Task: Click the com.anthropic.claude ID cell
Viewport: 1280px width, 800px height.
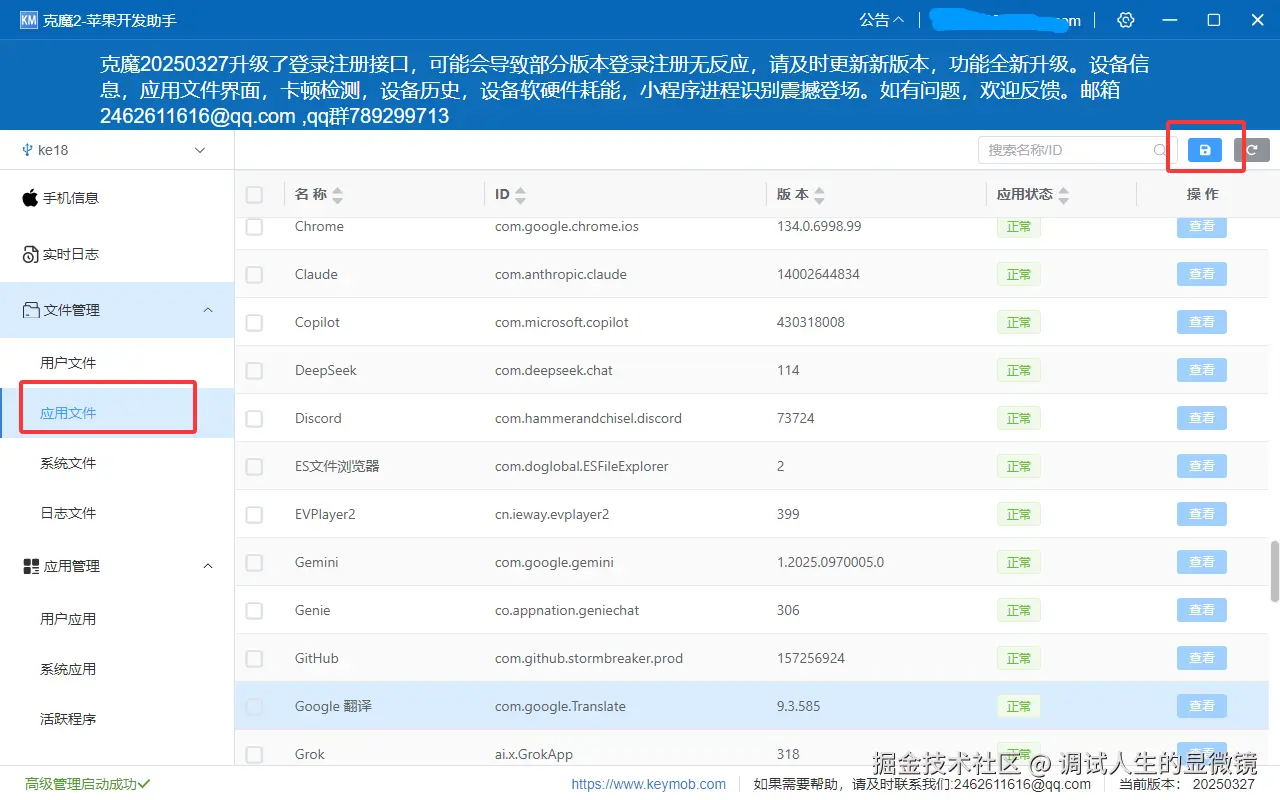Action: (560, 274)
